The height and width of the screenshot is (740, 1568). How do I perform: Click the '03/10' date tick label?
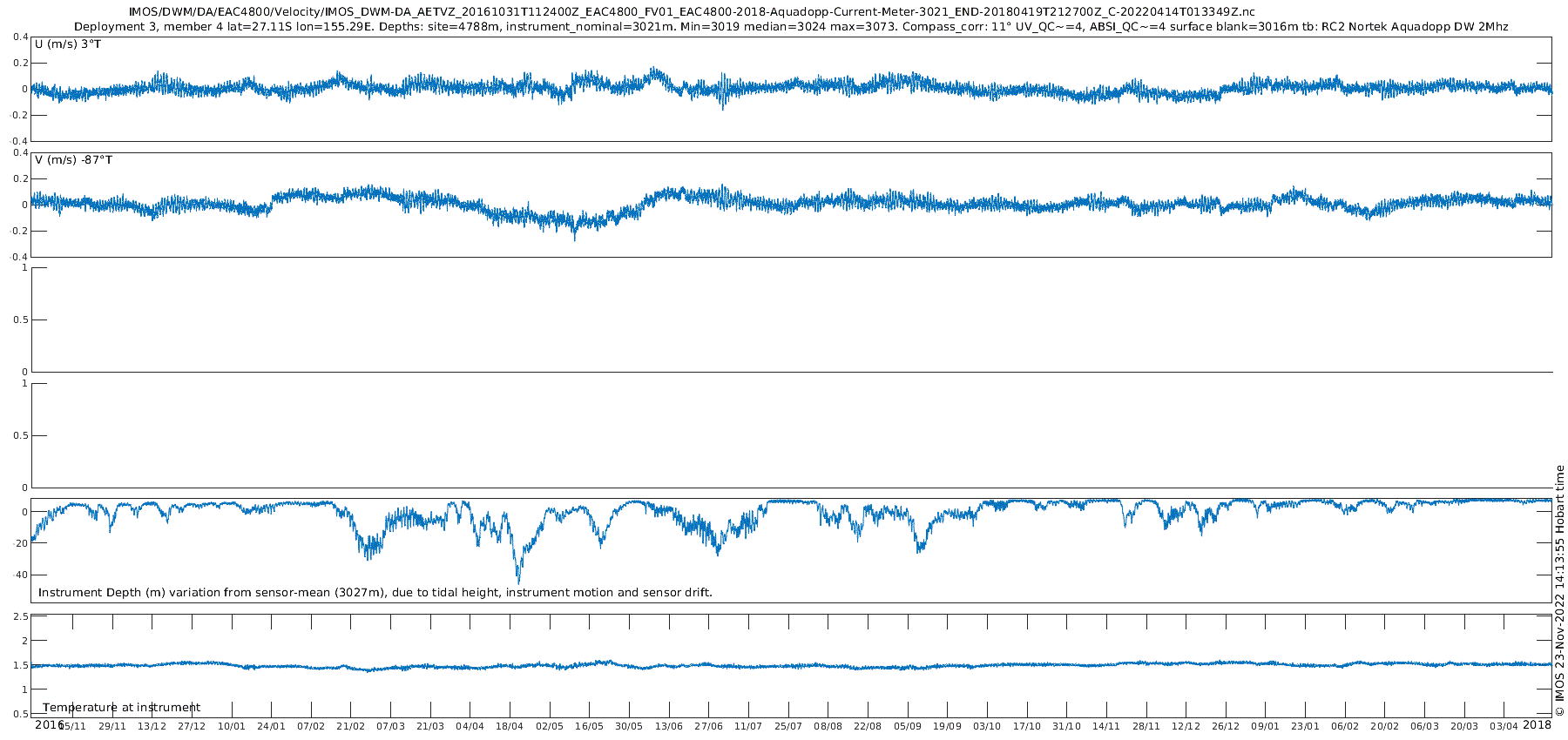(987, 726)
